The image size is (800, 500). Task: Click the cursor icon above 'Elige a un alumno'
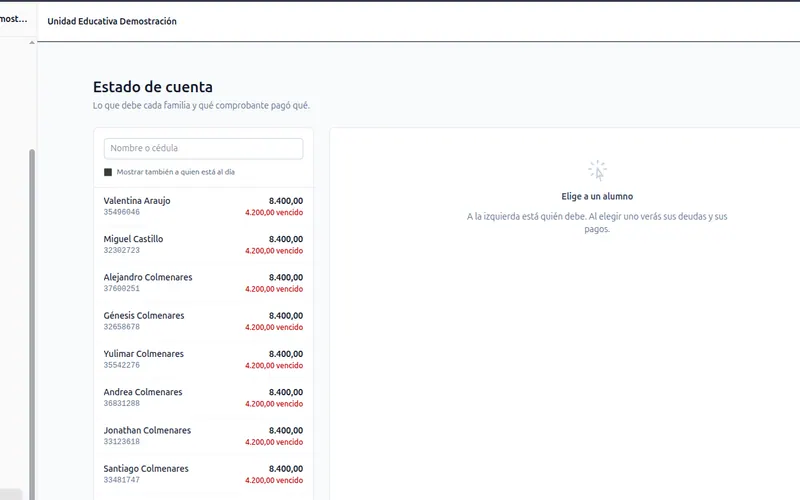pos(597,170)
